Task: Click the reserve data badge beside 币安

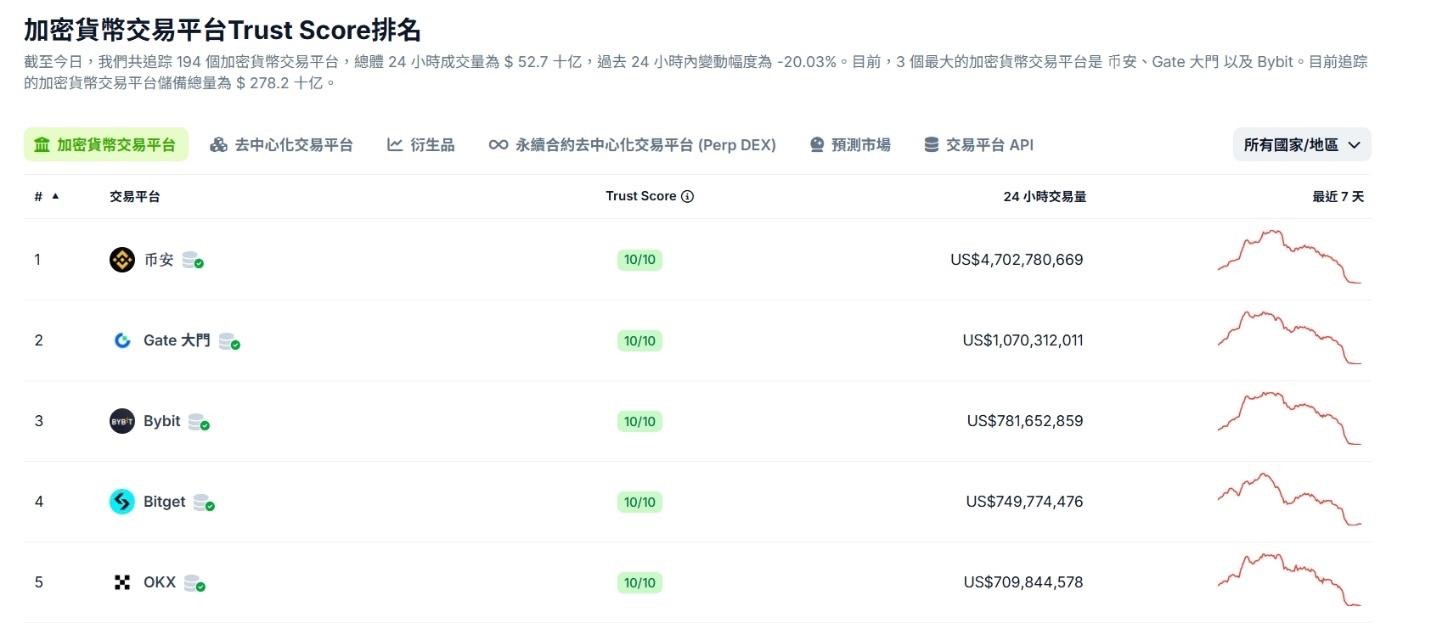Action: tap(193, 259)
